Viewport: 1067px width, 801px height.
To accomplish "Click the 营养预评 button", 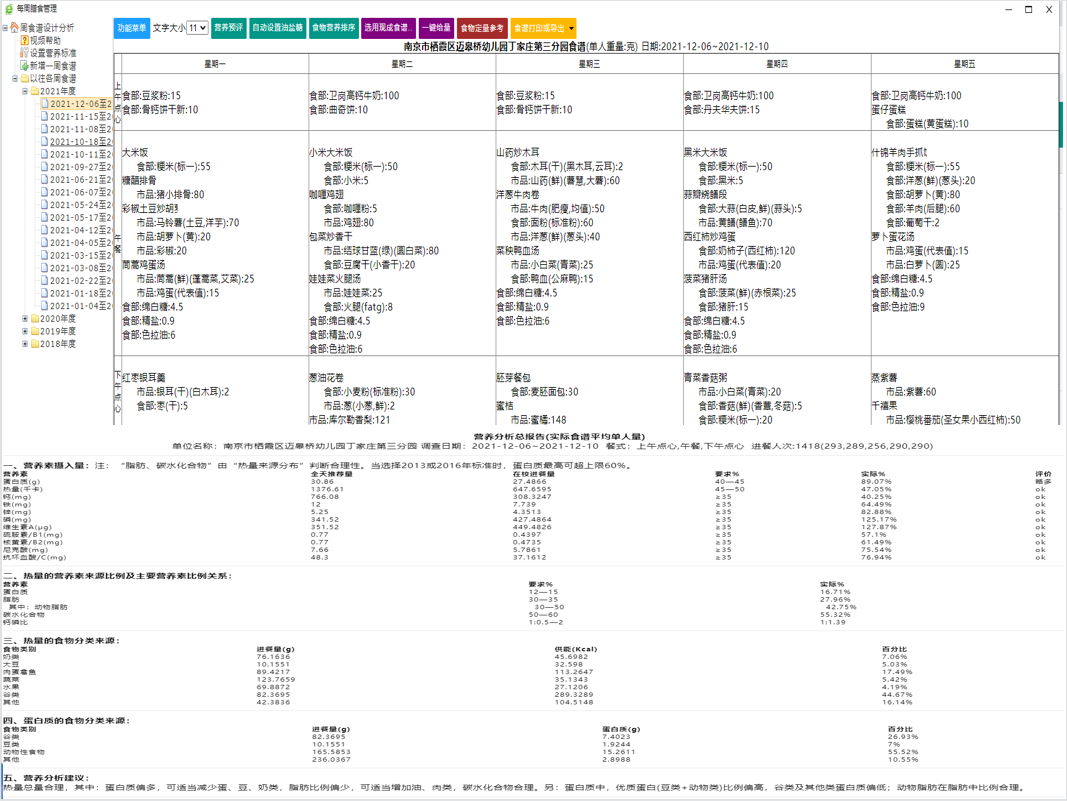I will 228,28.
